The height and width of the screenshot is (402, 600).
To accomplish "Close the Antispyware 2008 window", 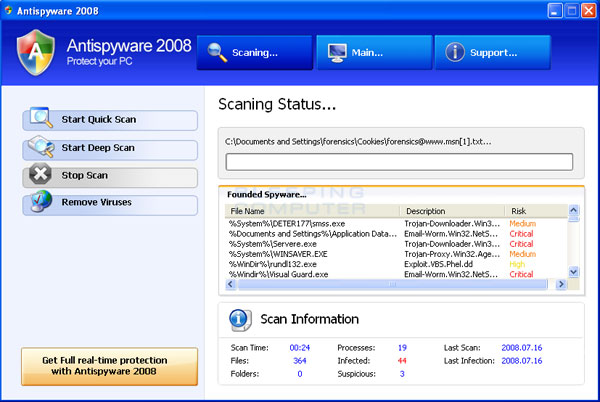I will 589,11.
